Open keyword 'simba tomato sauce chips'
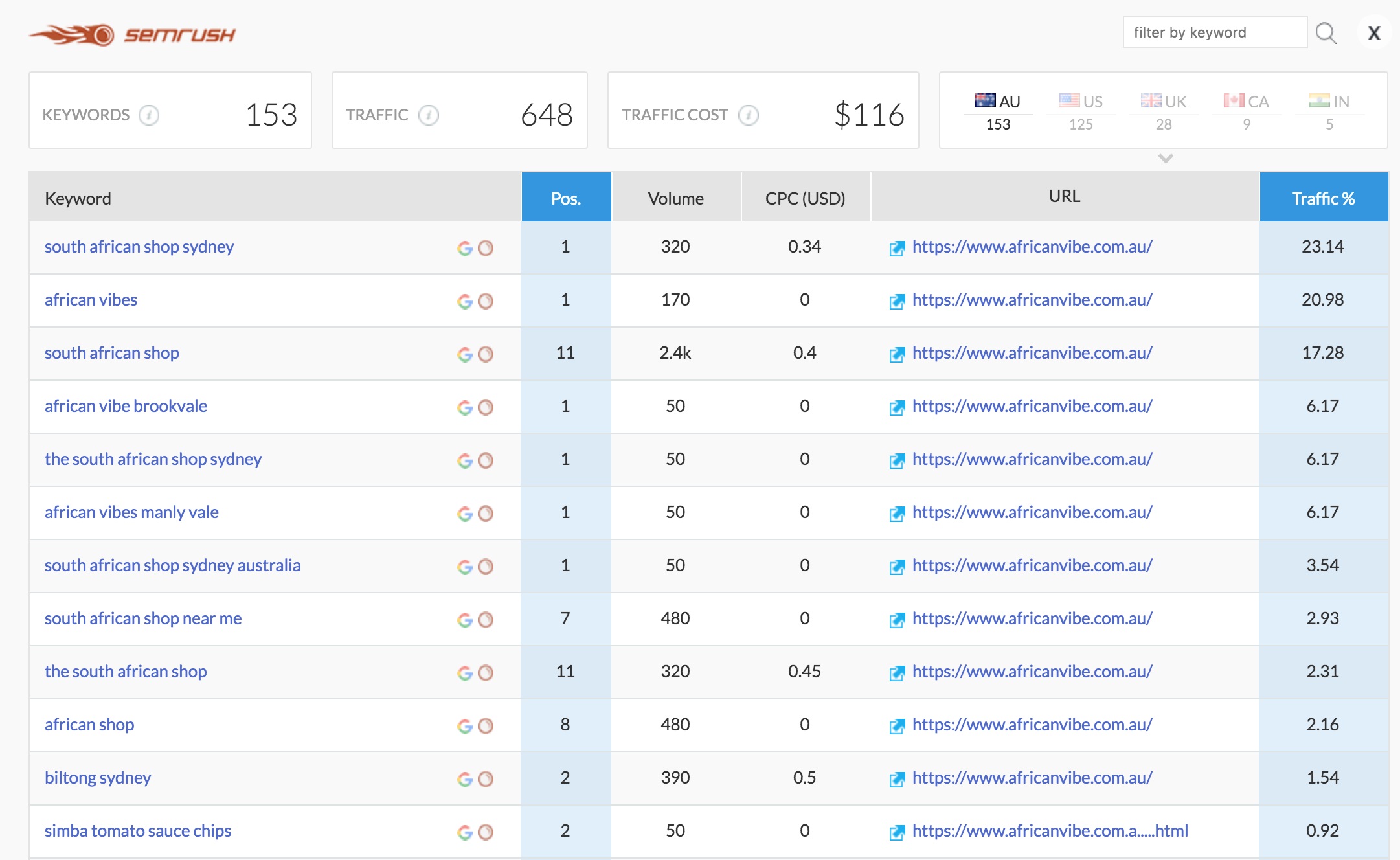 138,831
